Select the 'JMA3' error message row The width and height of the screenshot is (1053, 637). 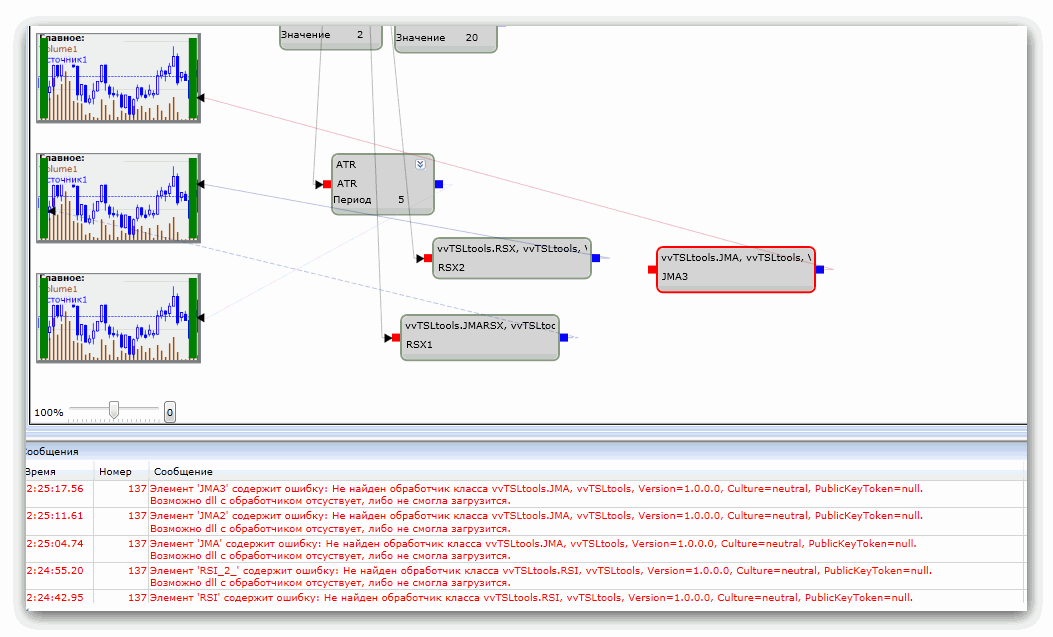(526, 495)
